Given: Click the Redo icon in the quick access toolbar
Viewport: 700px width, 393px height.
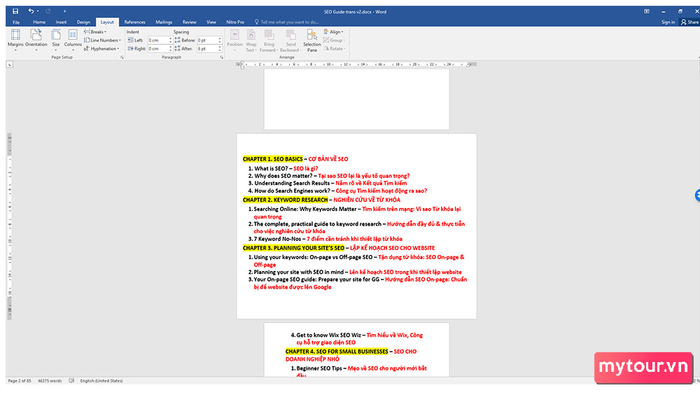Looking at the screenshot, I should [x=48, y=11].
